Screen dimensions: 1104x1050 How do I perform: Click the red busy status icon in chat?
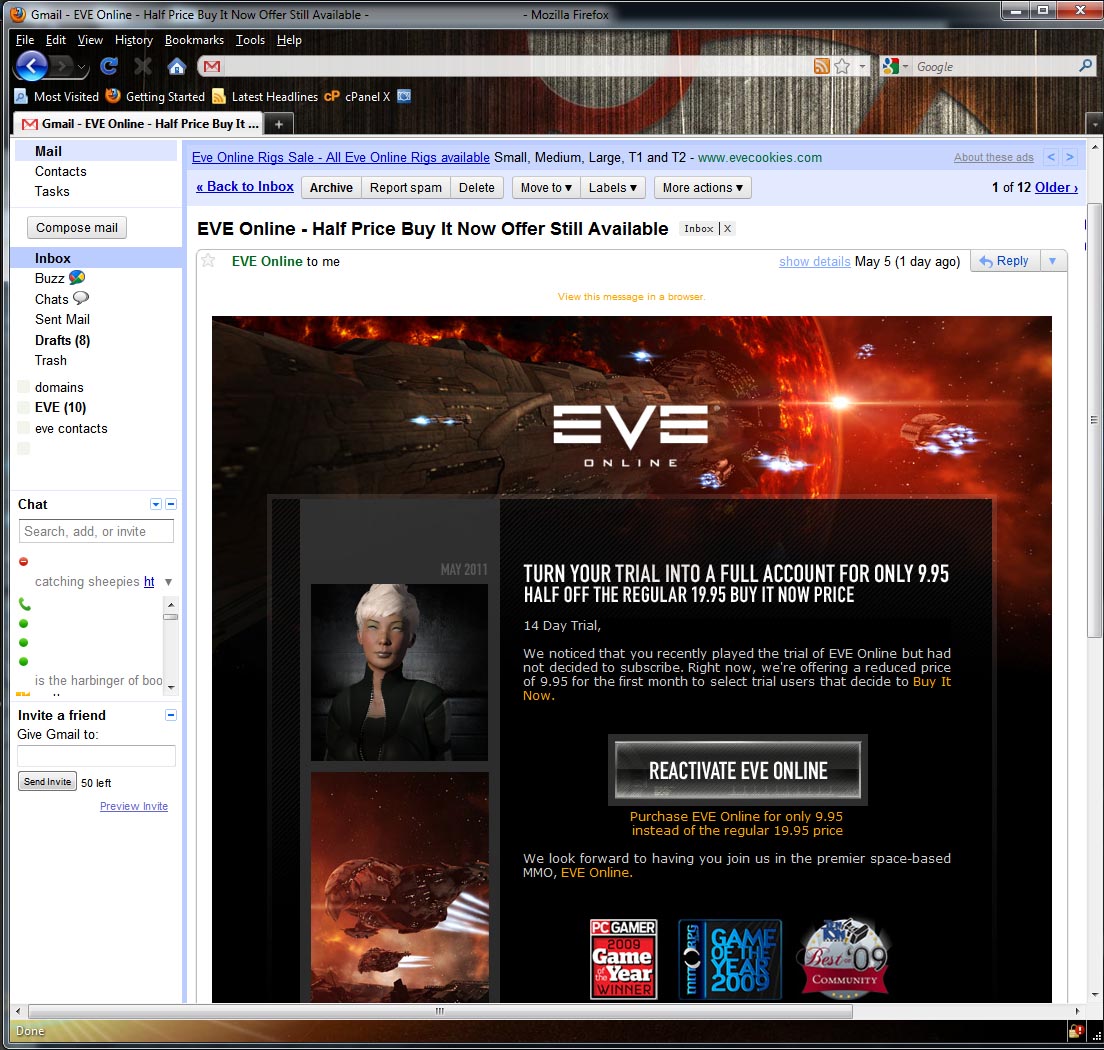coord(23,561)
